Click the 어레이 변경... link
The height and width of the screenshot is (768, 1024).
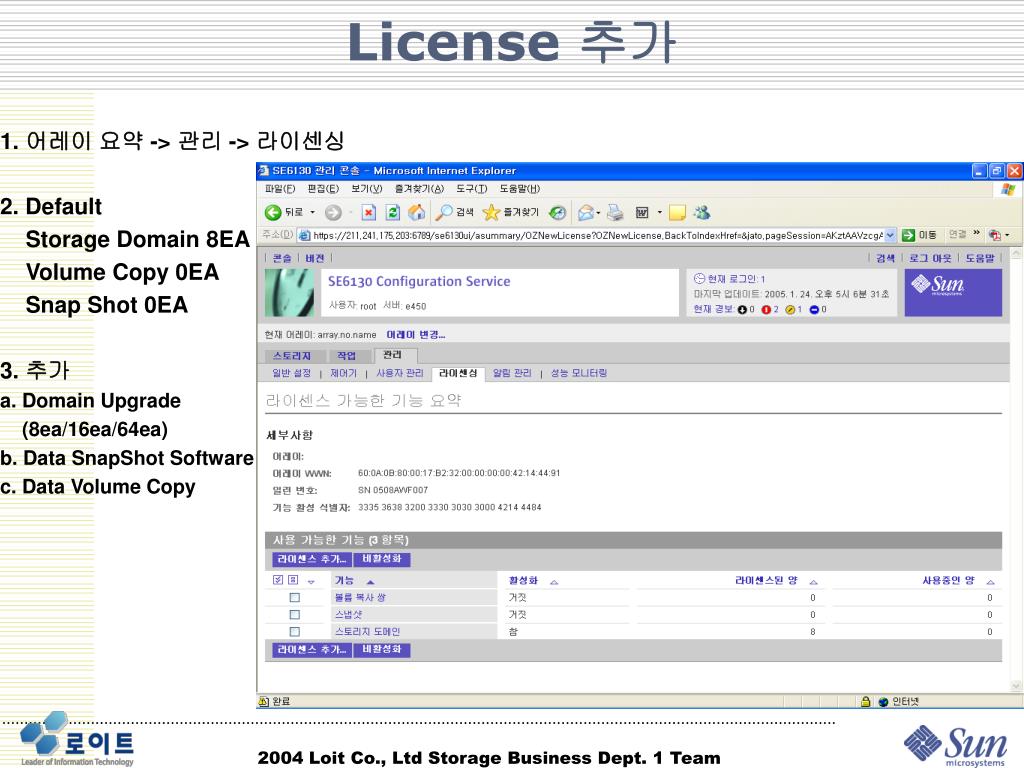tap(416, 334)
